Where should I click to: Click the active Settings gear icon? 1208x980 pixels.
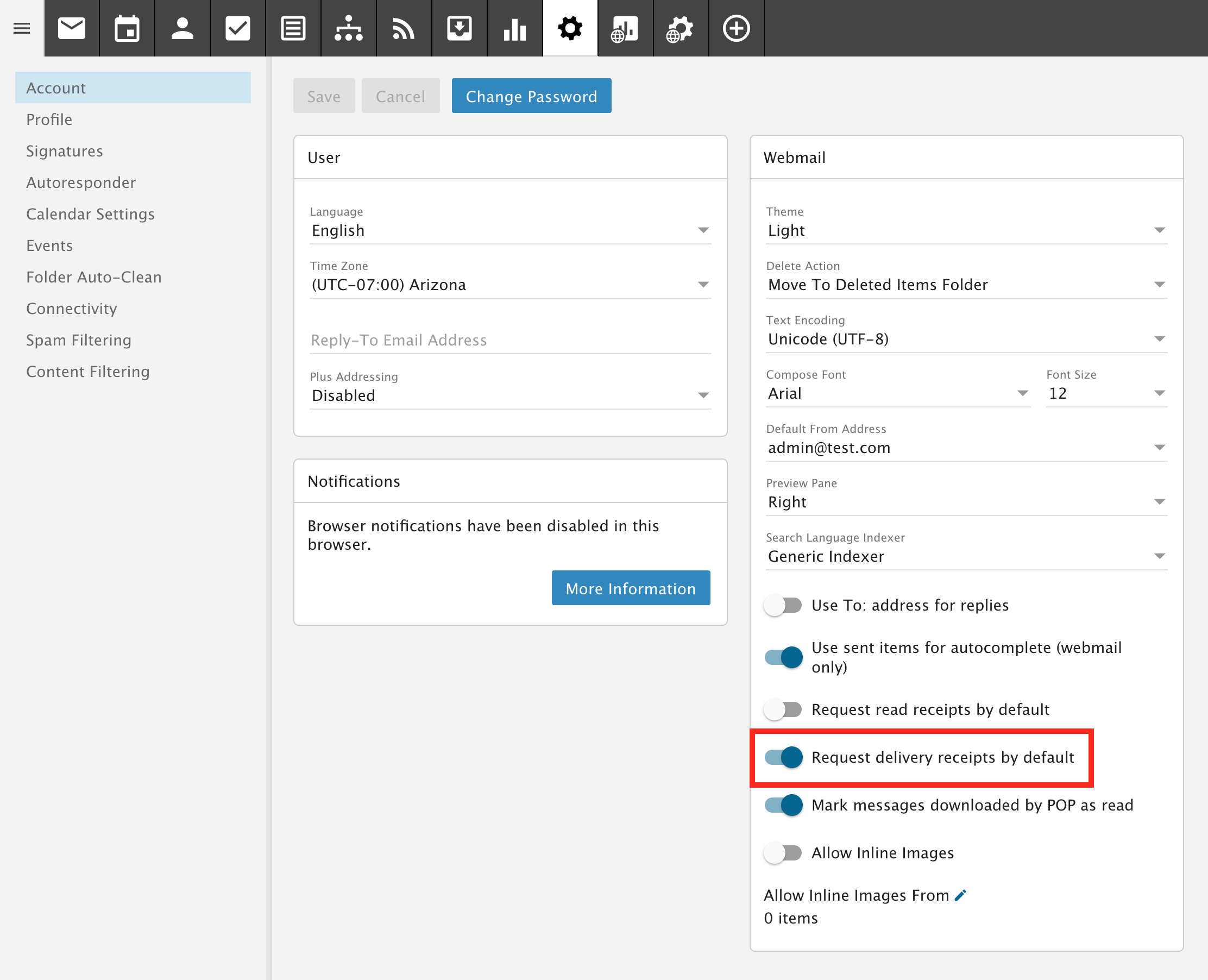(570, 28)
